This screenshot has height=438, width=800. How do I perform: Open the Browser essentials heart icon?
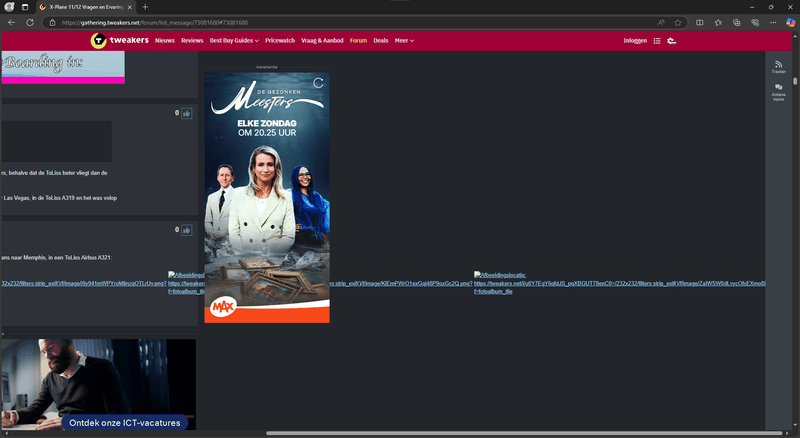point(755,22)
